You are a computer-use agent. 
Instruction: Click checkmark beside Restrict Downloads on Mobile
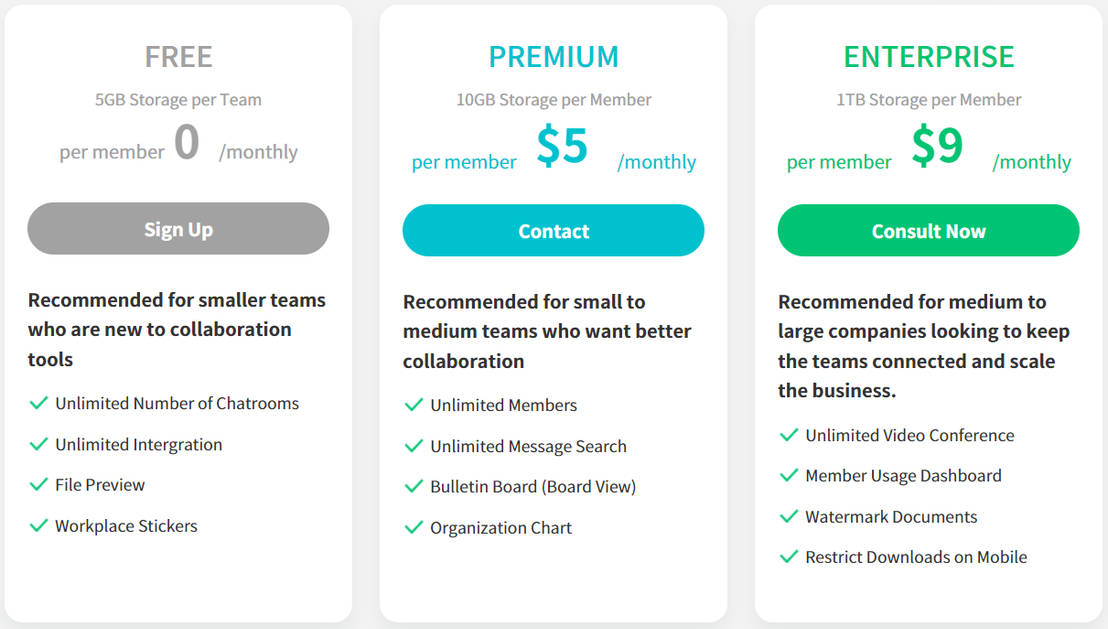789,557
